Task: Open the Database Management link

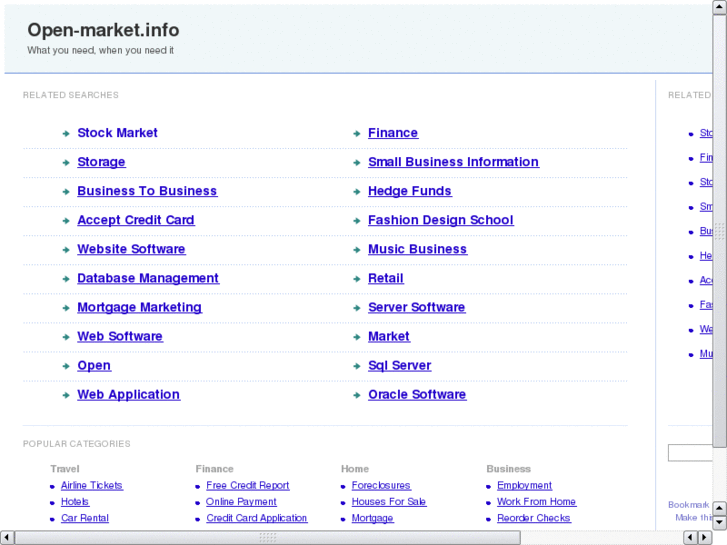Action: pos(148,278)
